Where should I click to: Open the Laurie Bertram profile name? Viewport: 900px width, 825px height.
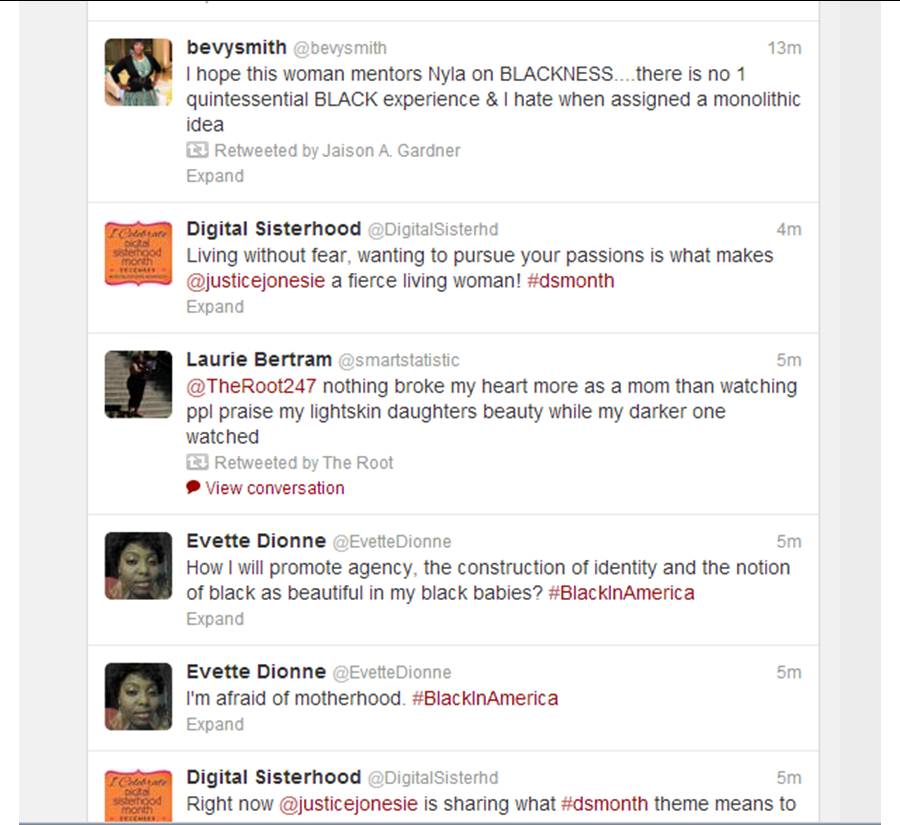[259, 359]
